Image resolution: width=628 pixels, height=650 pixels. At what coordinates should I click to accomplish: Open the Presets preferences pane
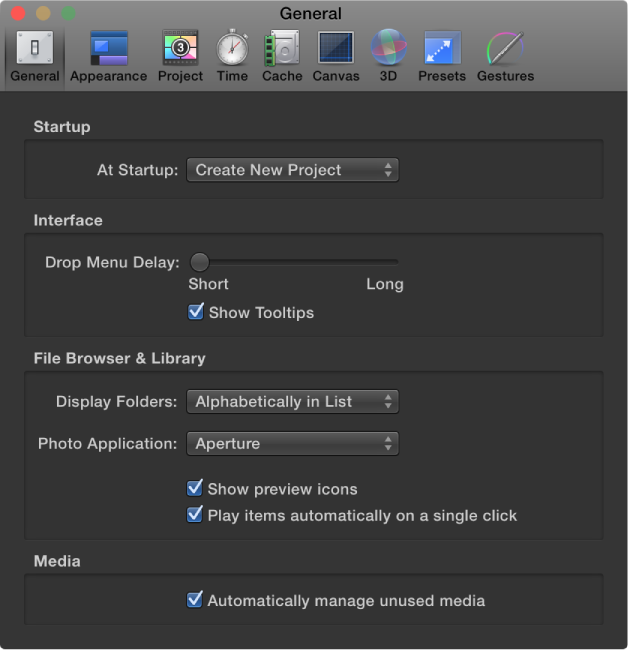(442, 56)
